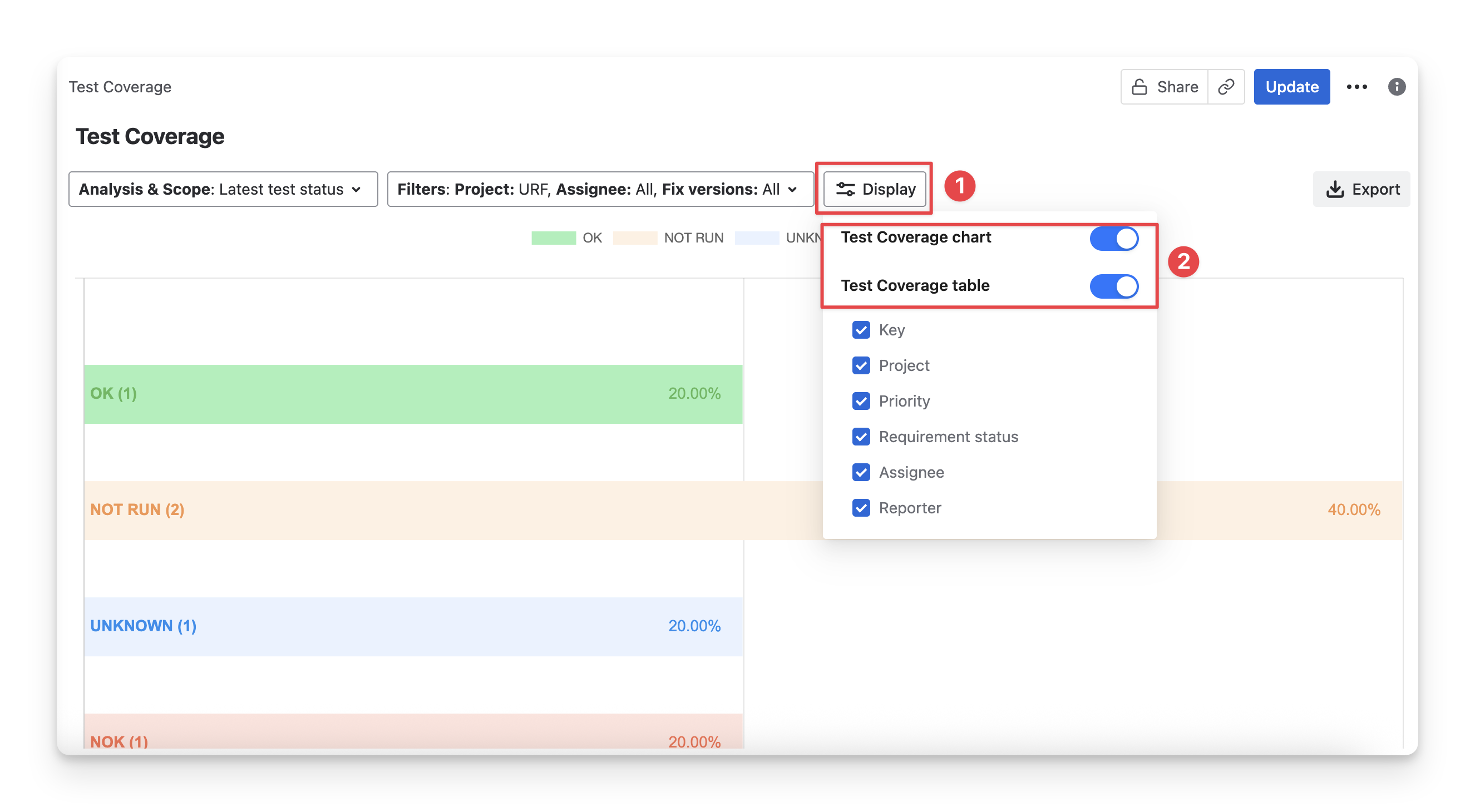1475x812 pixels.
Task: Click the Test Coverage breadcrumb link
Action: click(x=120, y=87)
